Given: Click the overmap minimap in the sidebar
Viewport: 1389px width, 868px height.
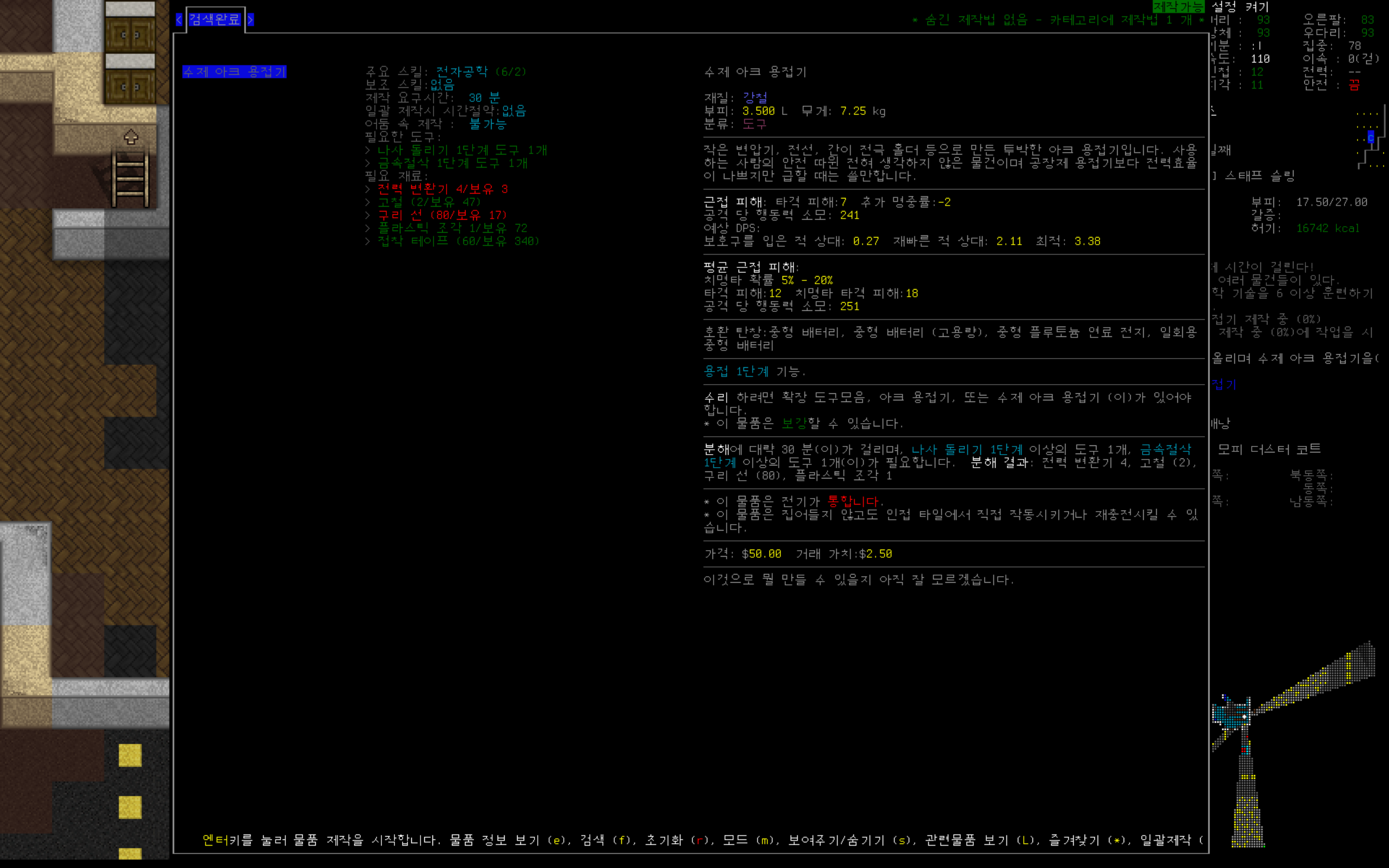Looking at the screenshot, I should (1291, 746).
